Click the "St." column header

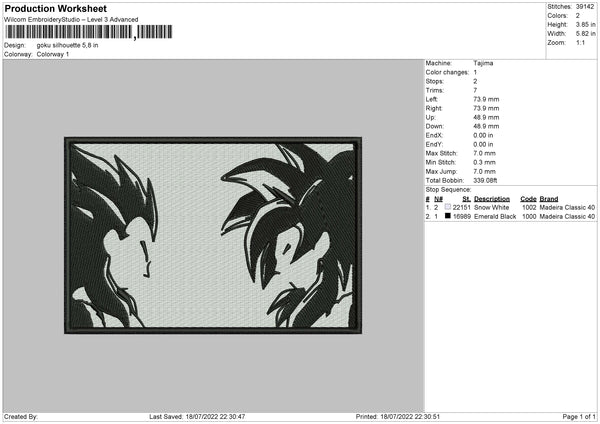466,199
